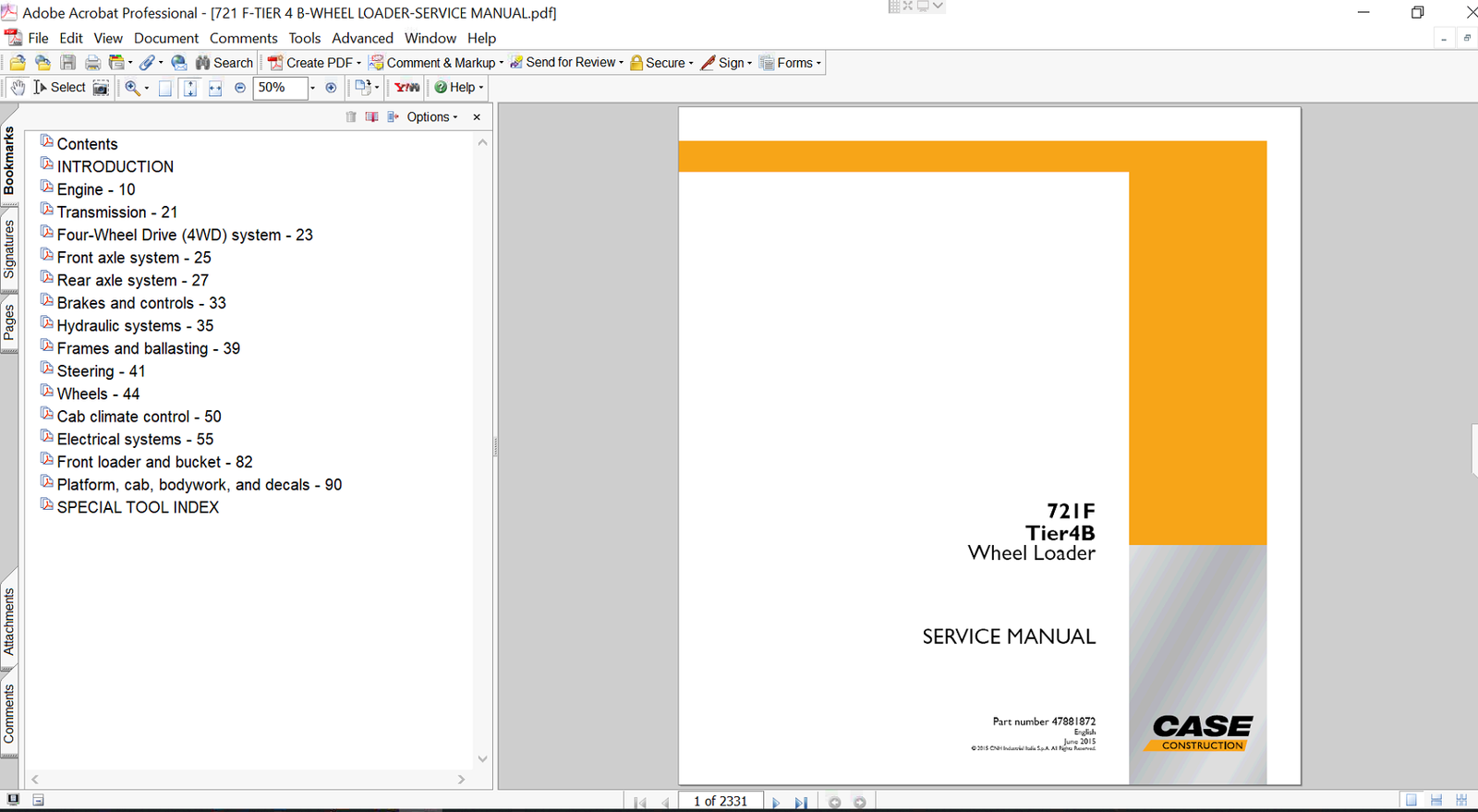
Task: Click the Save disk icon
Action: pos(68,63)
